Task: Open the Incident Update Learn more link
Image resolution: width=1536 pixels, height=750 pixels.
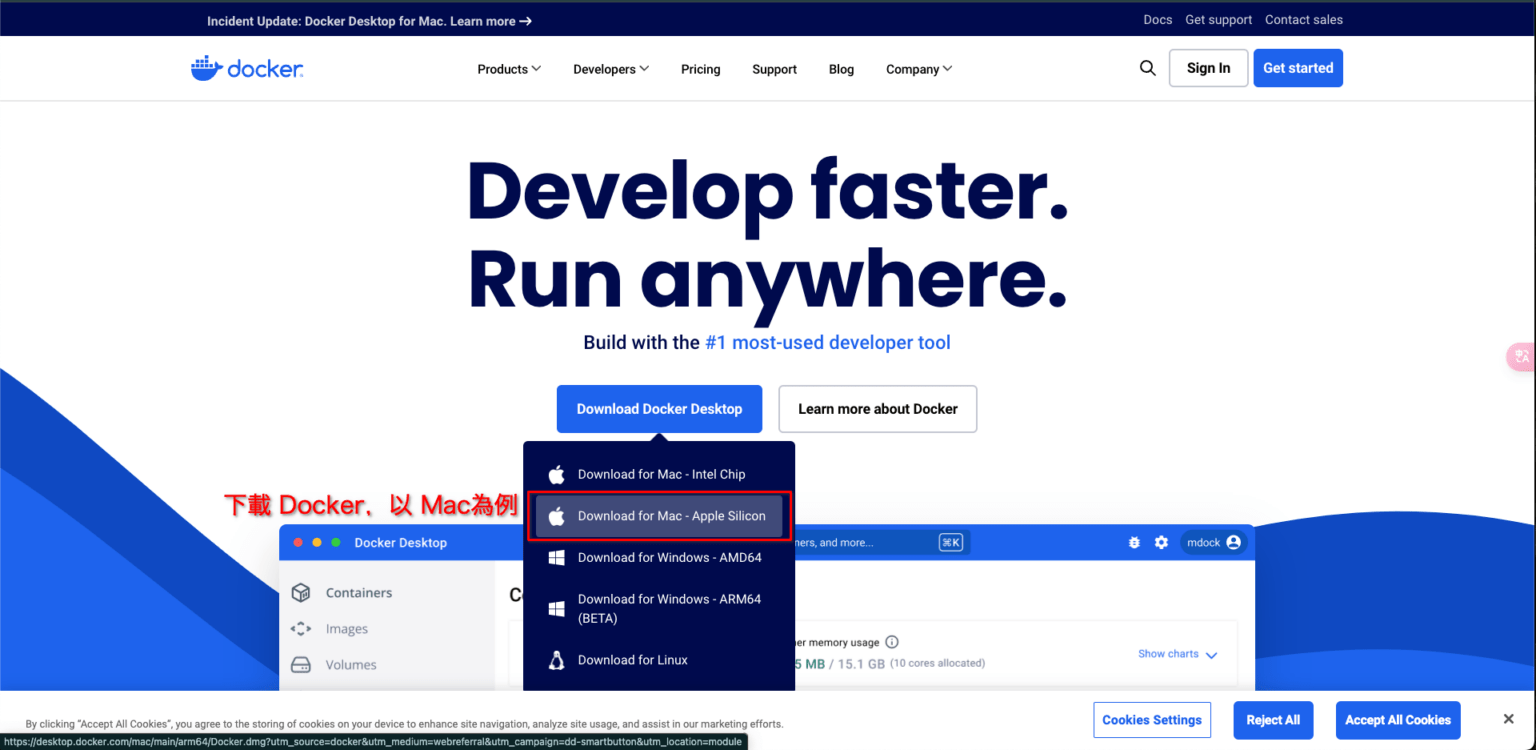Action: [x=491, y=21]
